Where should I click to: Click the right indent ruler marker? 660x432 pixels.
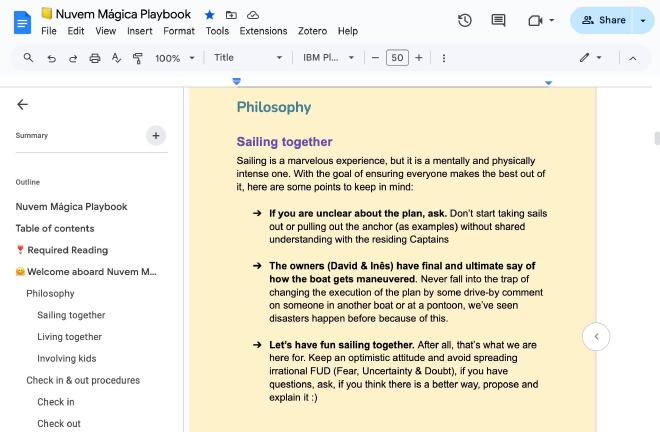tap(548, 83)
